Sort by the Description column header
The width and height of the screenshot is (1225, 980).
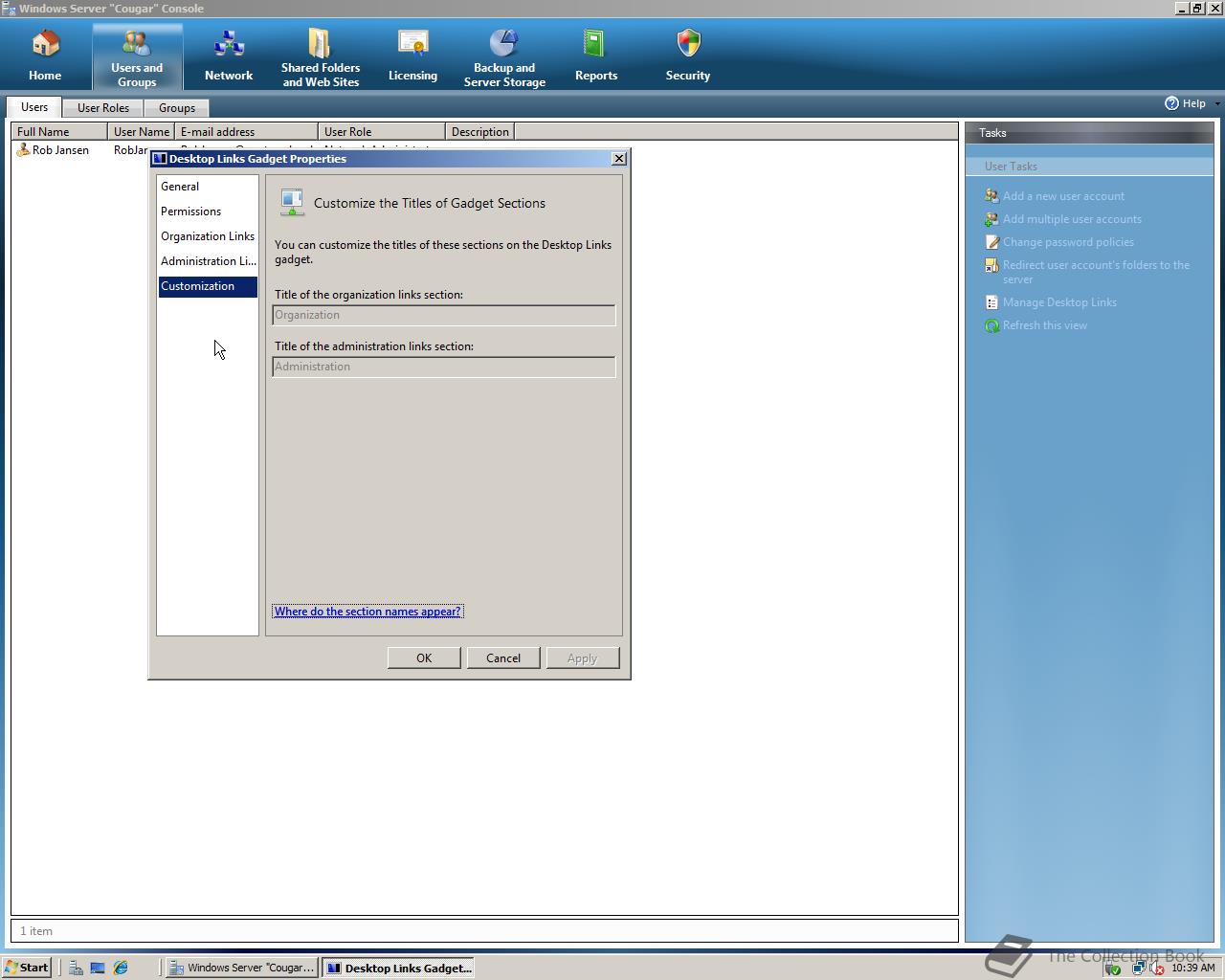pyautogui.click(x=480, y=131)
